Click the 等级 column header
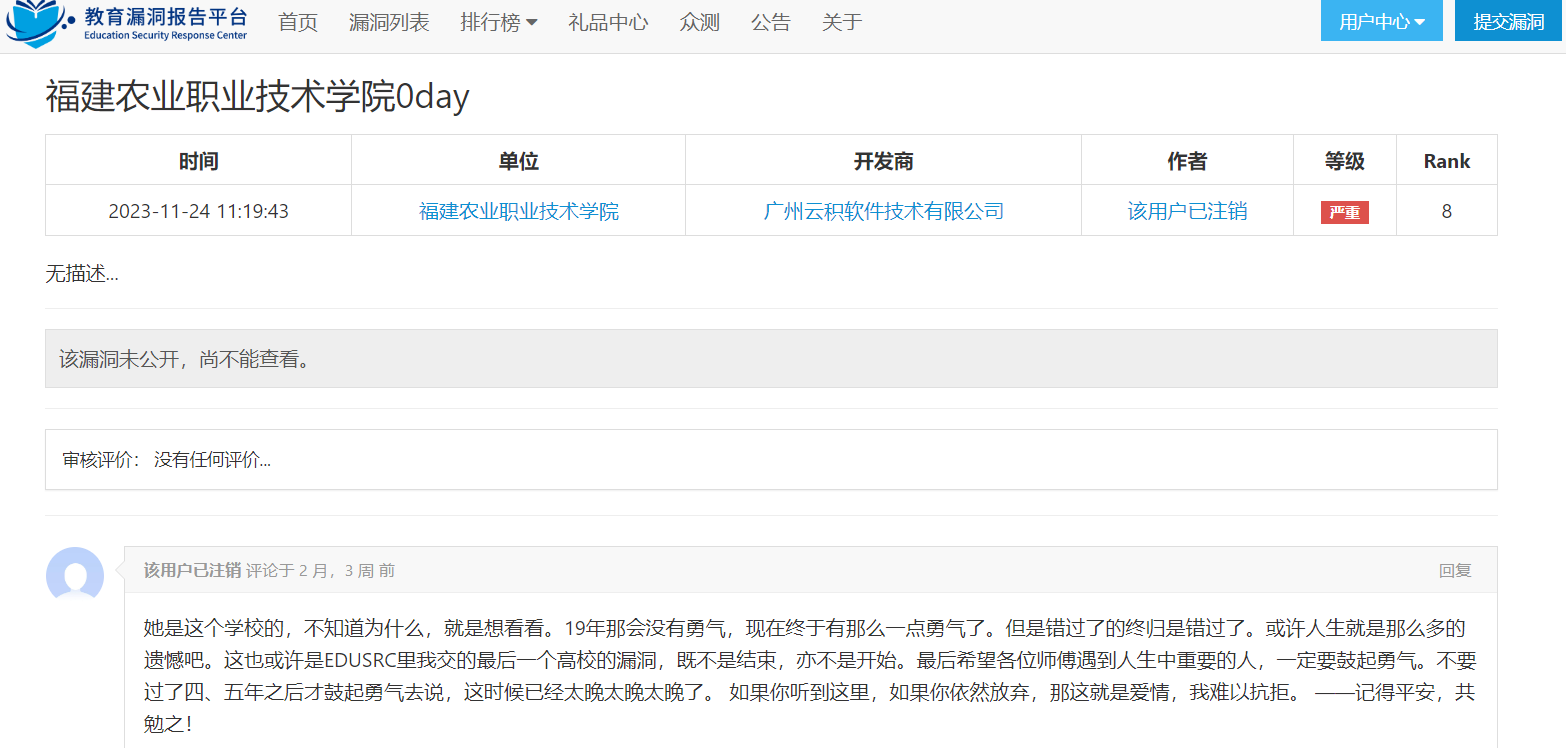The height and width of the screenshot is (748, 1566). (x=1344, y=161)
